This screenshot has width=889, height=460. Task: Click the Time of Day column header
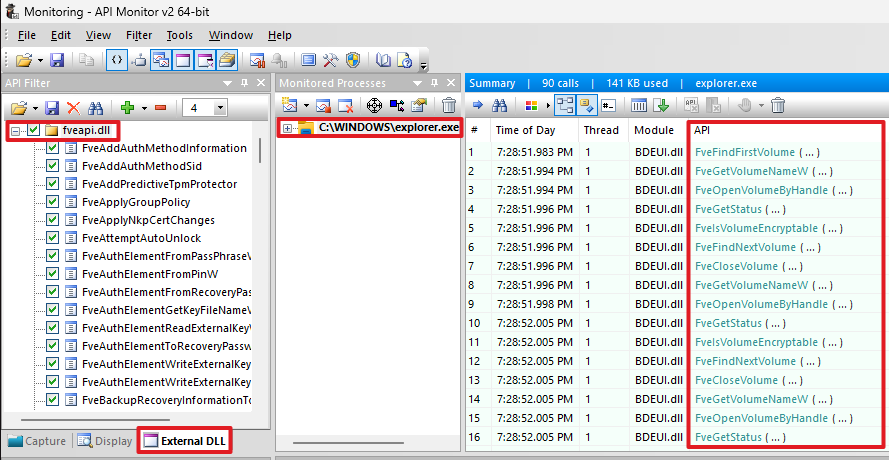click(528, 130)
